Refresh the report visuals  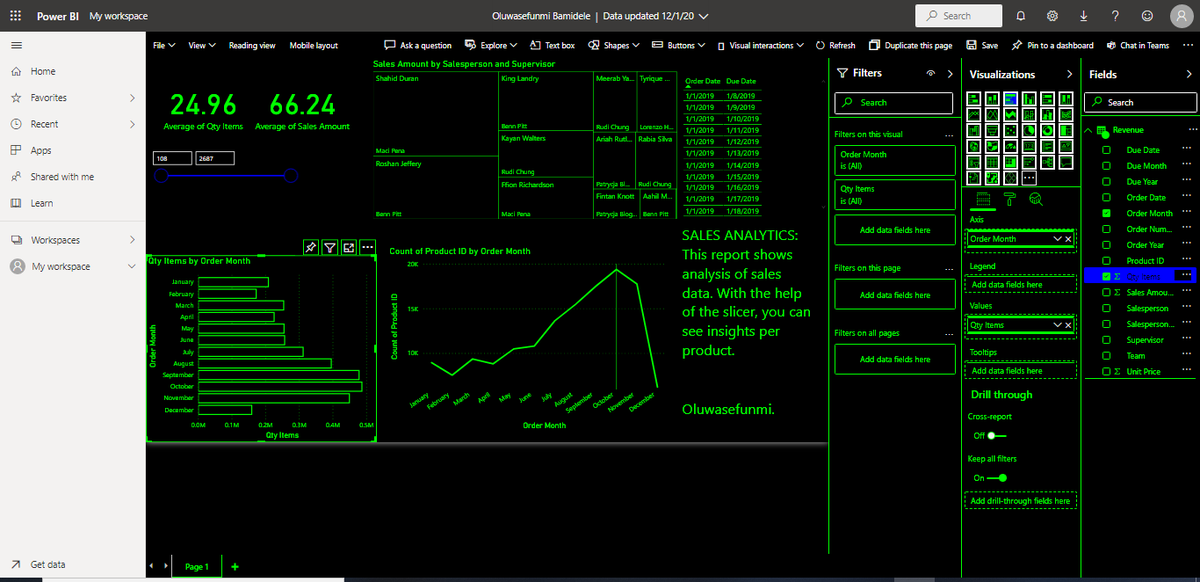click(835, 46)
